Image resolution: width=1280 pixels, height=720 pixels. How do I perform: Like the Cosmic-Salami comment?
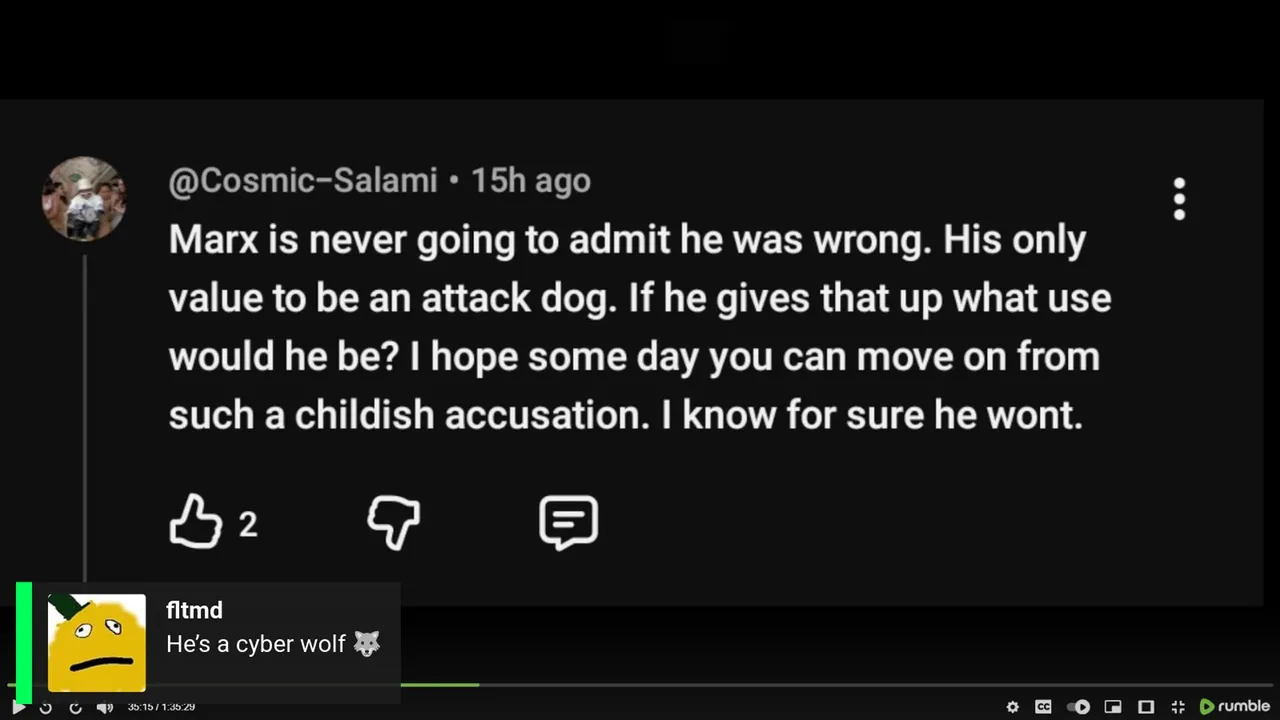[x=195, y=522]
